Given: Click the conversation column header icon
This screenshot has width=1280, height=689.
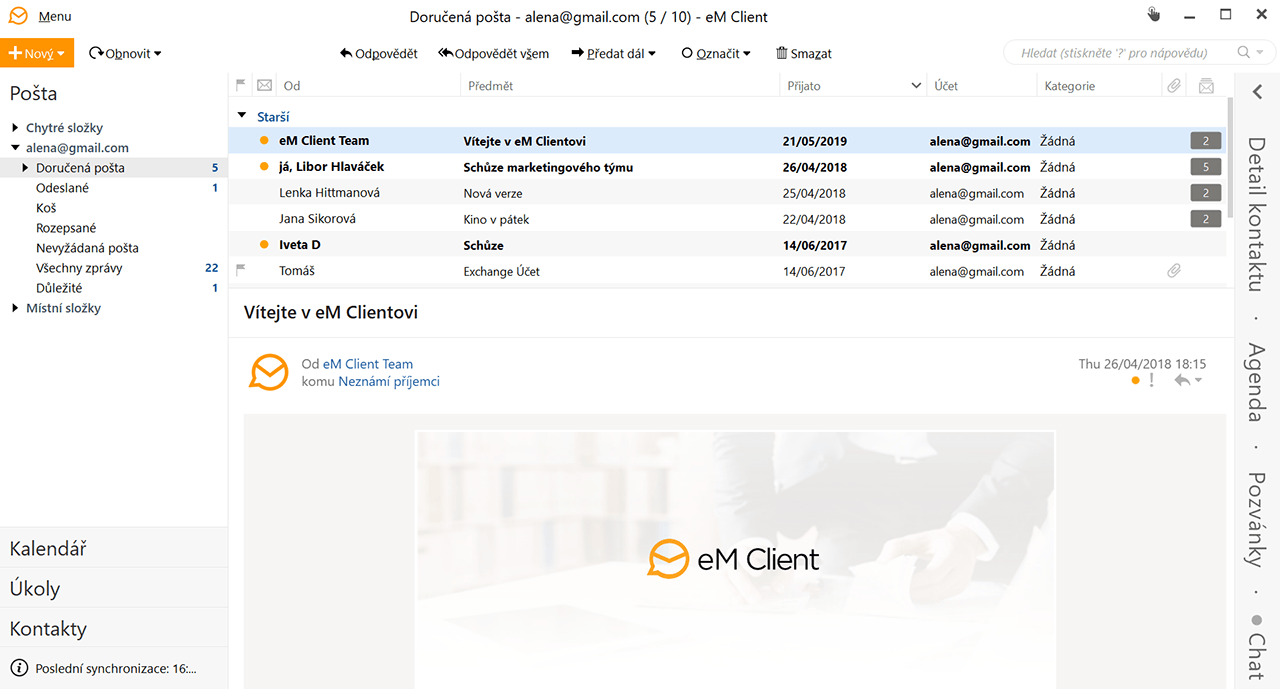Looking at the screenshot, I should tap(1206, 86).
